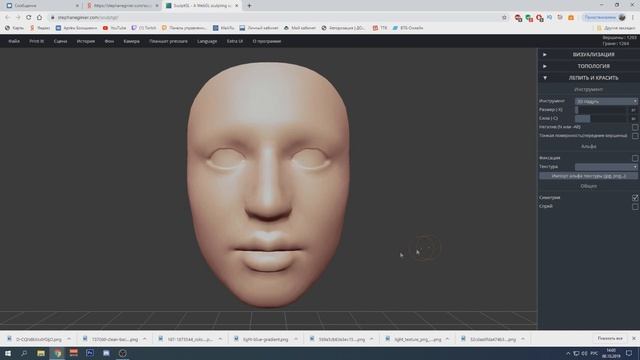Image resolution: width=640 pixels, height=360 pixels.
Task: Close the SculptGL browser tab
Action: [x=236, y=6]
